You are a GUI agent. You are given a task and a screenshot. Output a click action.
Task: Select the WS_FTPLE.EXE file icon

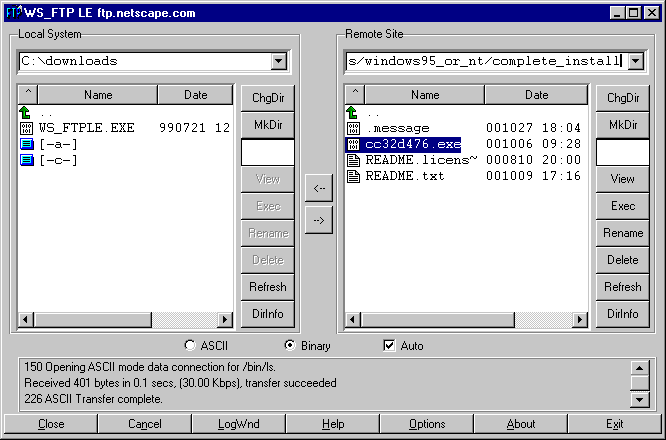click(26, 128)
